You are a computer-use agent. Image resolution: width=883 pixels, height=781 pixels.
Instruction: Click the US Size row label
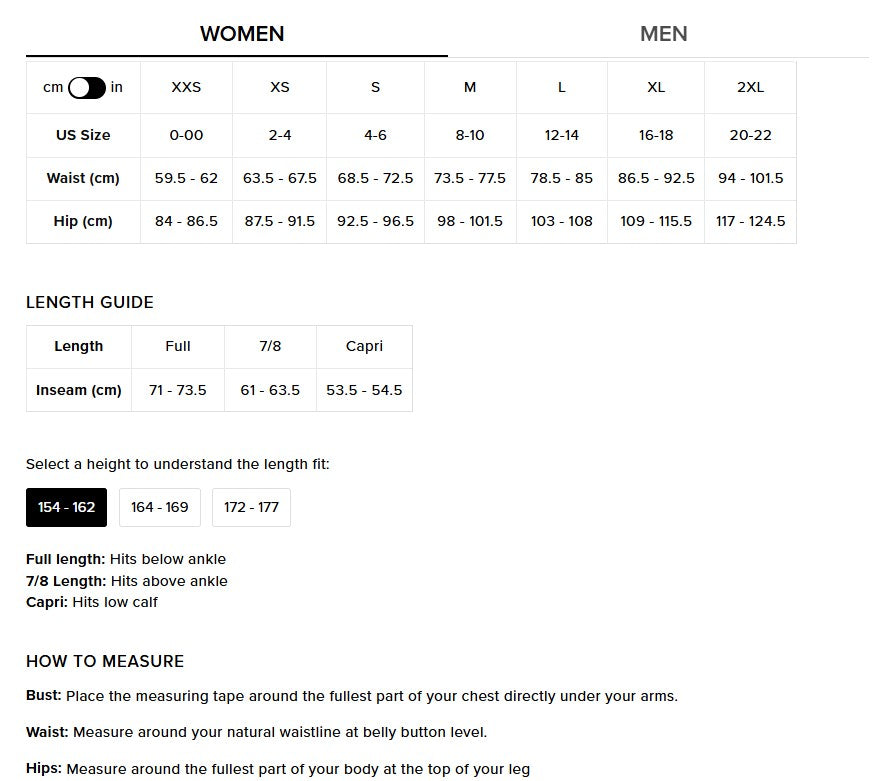83,135
